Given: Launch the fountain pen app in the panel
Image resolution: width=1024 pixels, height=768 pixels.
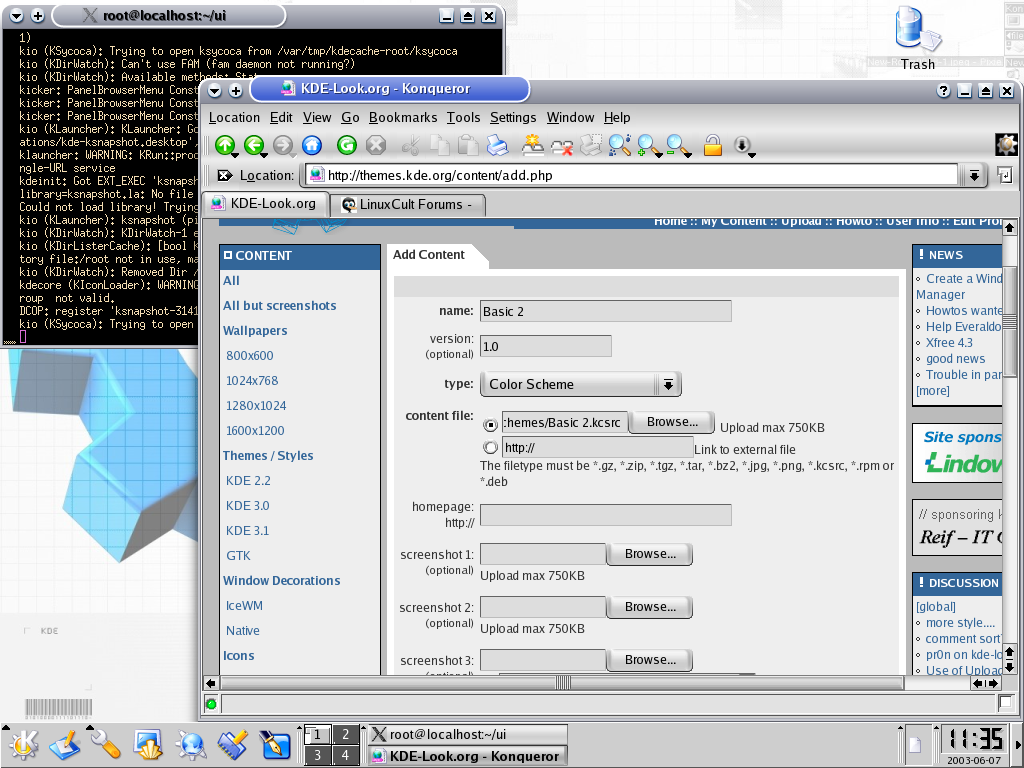Looking at the screenshot, I should [275, 745].
